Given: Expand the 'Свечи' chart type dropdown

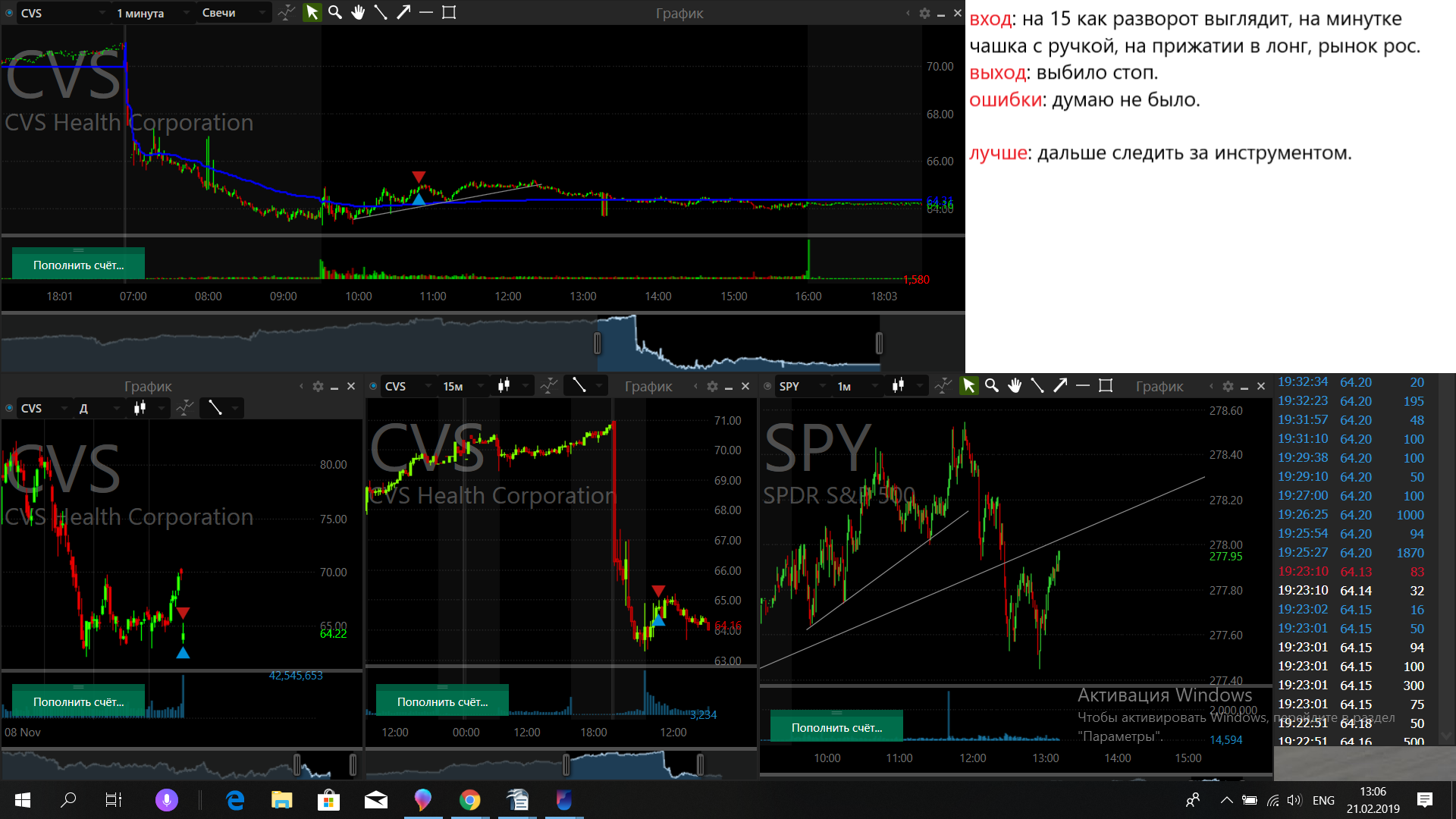Looking at the screenshot, I should pos(232,13).
